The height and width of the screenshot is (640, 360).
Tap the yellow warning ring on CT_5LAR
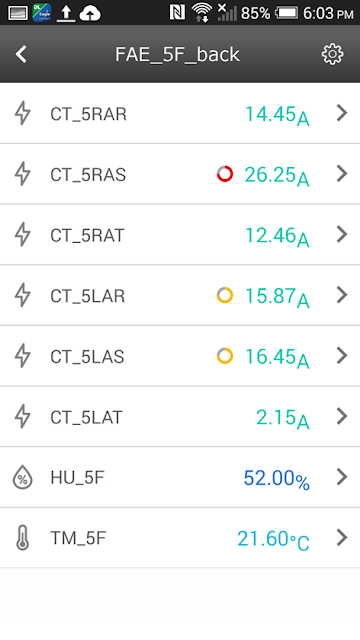(x=225, y=295)
